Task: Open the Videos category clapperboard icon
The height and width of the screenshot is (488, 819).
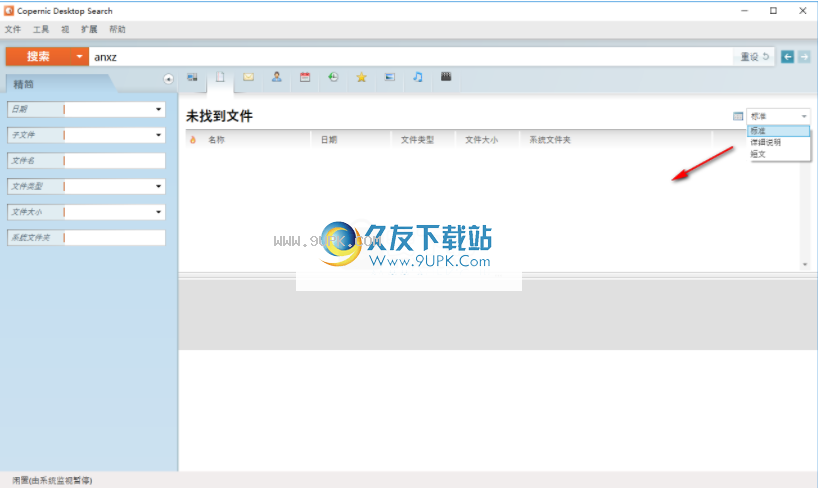Action: point(446,77)
